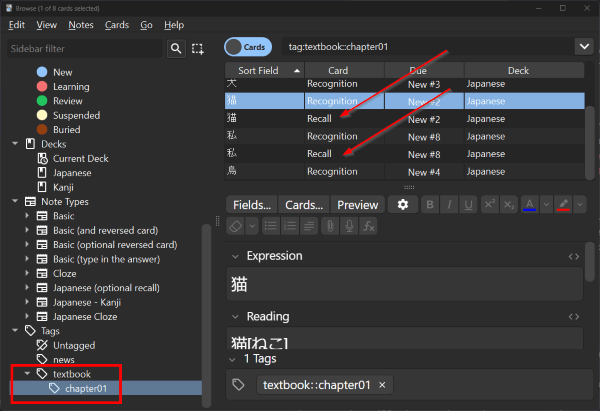The width and height of the screenshot is (600, 411).
Task: Open the Cards menu
Action: tap(117, 25)
